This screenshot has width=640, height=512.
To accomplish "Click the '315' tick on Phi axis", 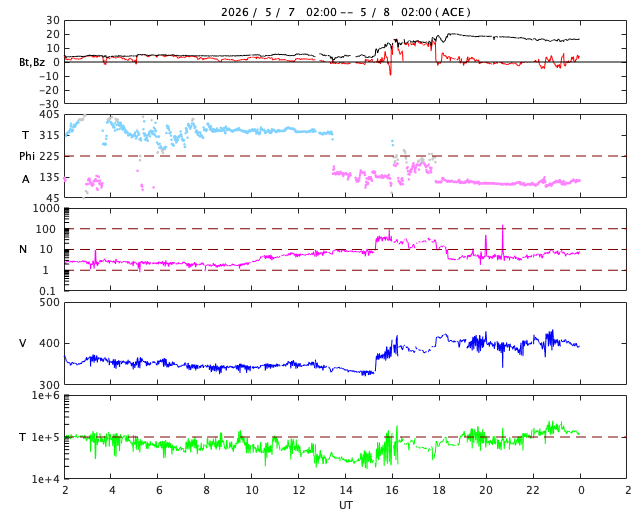I will pyautogui.click(x=49, y=135).
